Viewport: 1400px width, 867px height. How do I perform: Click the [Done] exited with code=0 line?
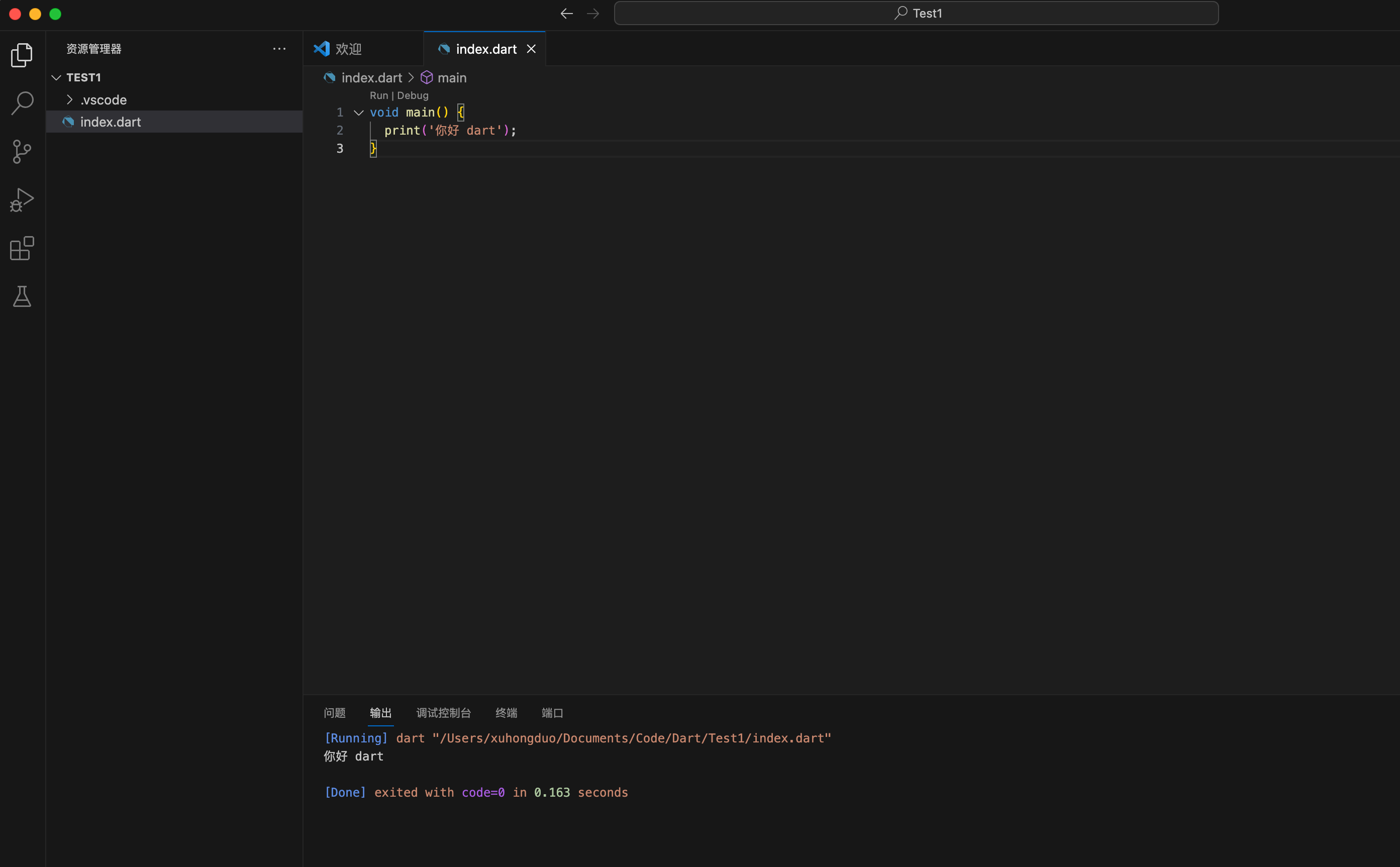coord(476,792)
